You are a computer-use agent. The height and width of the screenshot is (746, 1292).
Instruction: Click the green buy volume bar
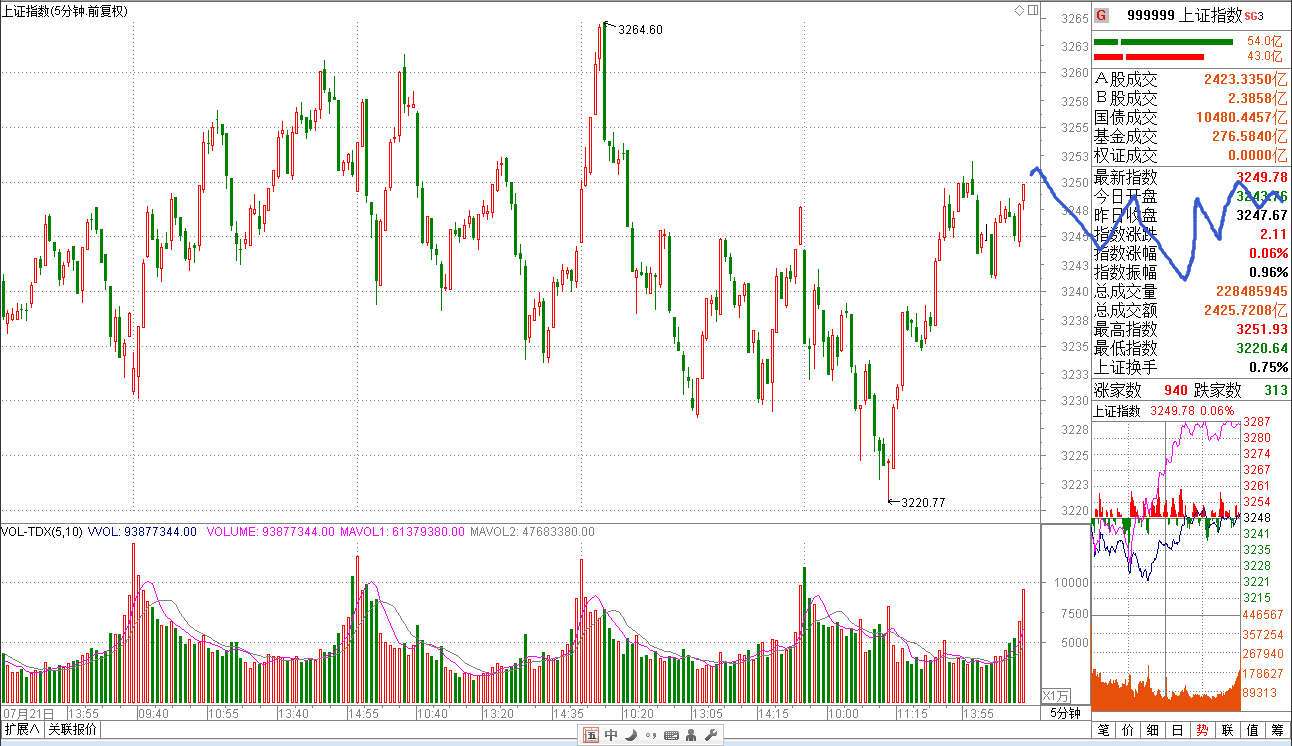point(1176,42)
